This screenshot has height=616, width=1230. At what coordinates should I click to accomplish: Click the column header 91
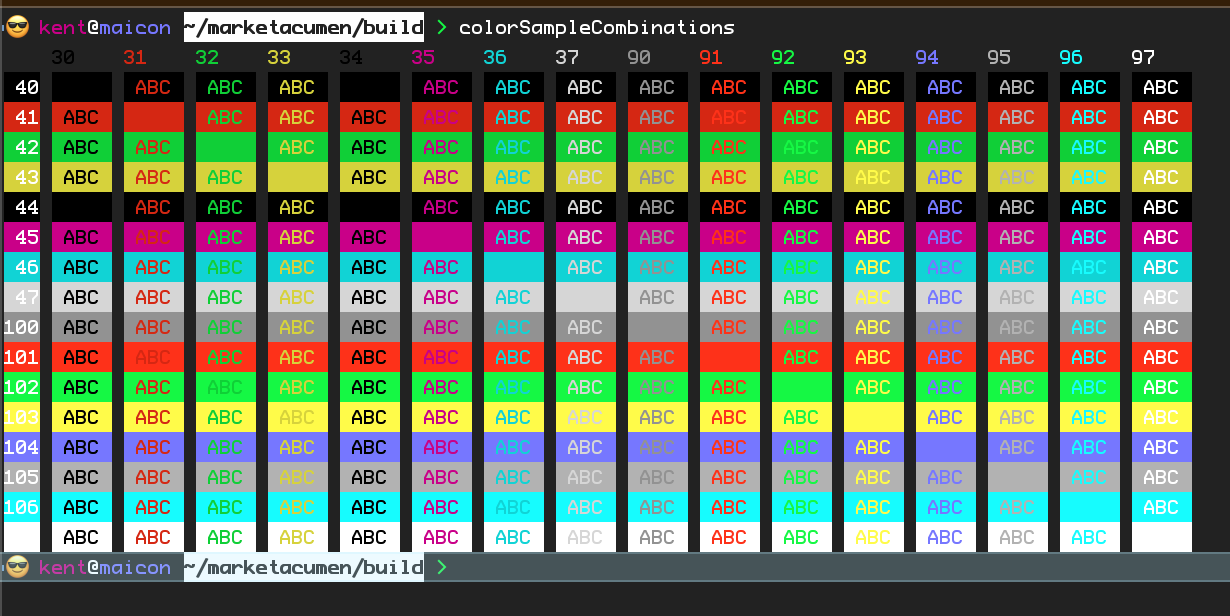pyautogui.click(x=711, y=57)
